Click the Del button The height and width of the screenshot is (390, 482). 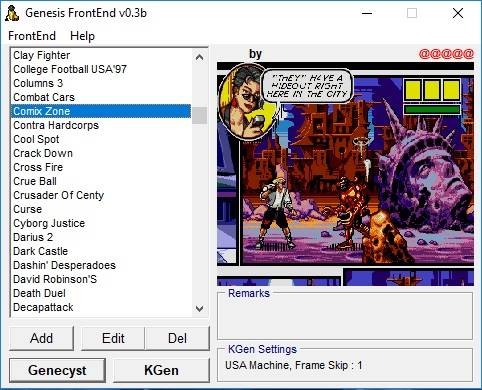tap(177, 338)
